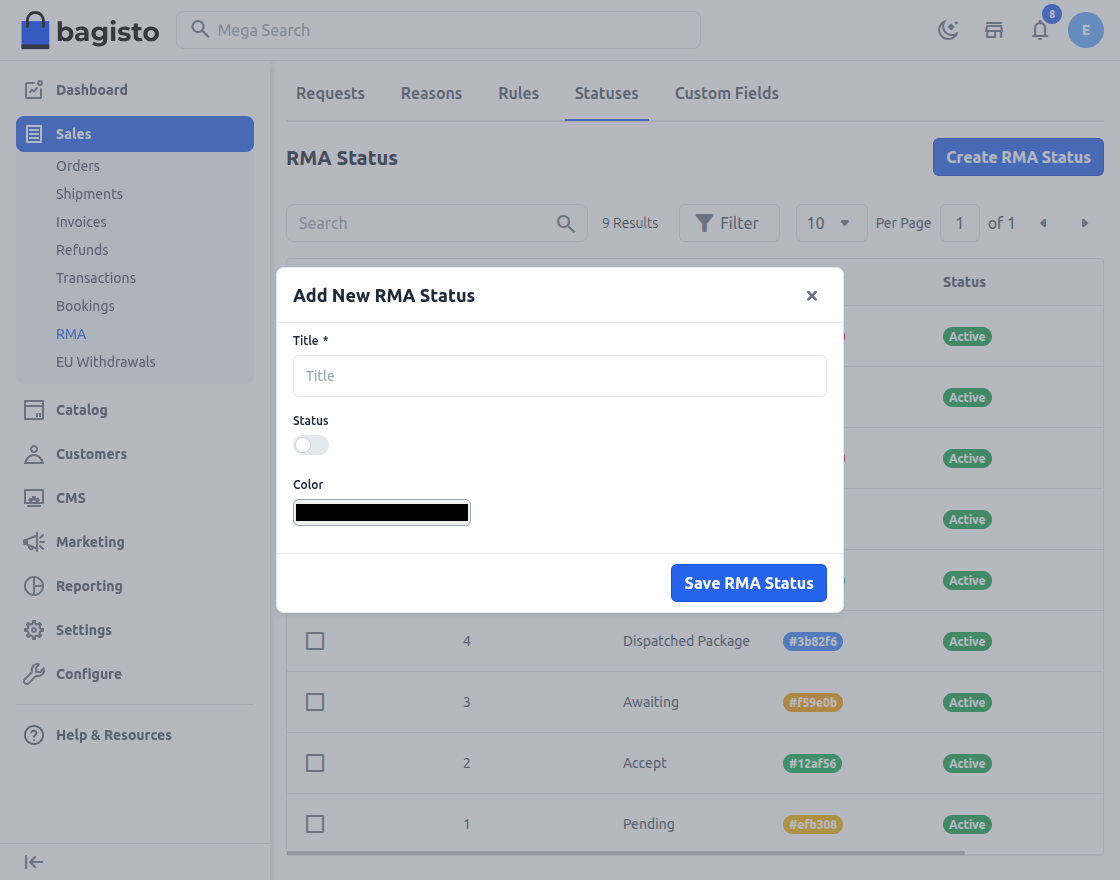The height and width of the screenshot is (880, 1120).
Task: Open Marketing in the sidebar
Action: click(x=135, y=542)
